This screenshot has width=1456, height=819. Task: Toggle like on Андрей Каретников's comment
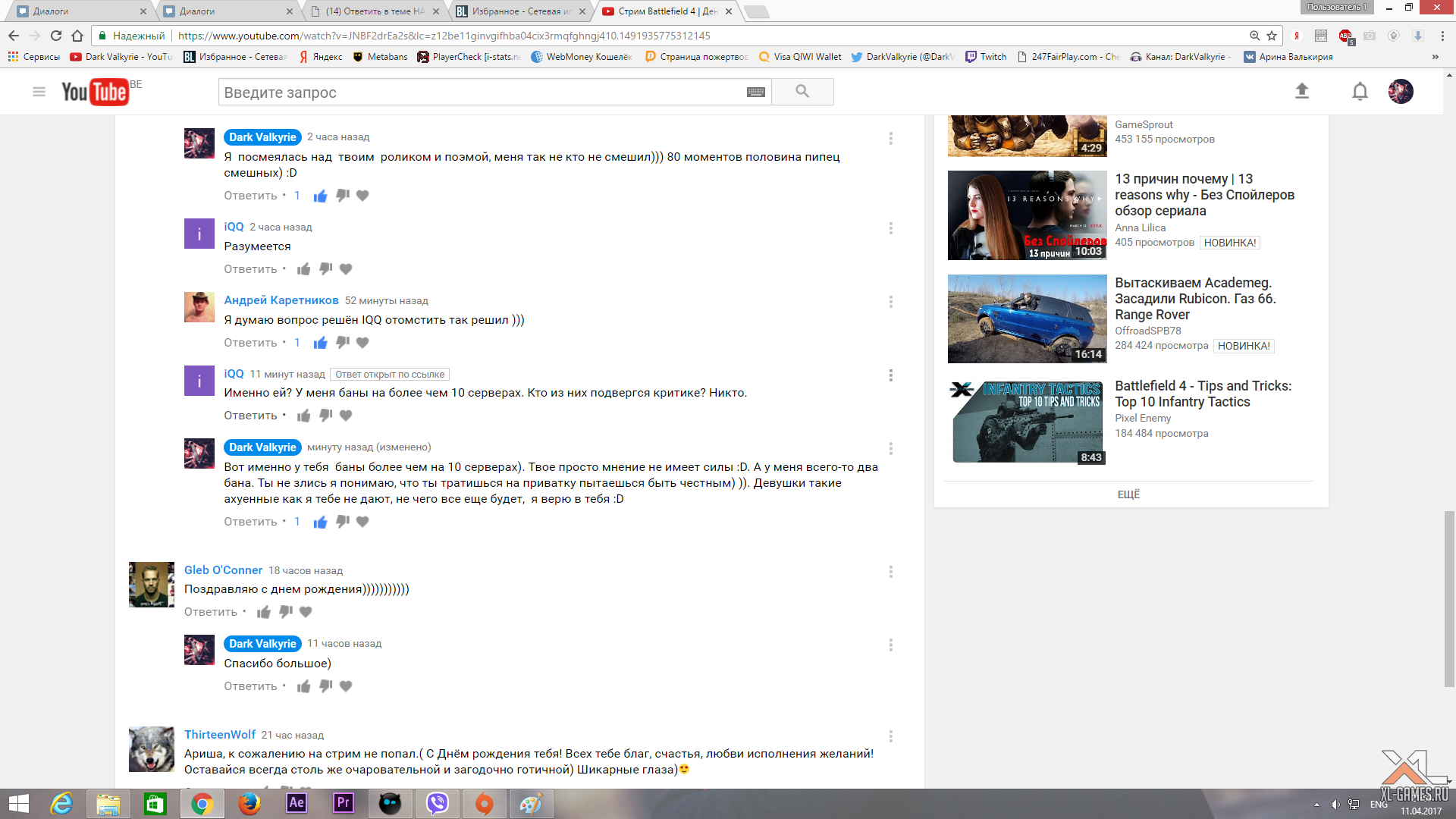coord(320,343)
